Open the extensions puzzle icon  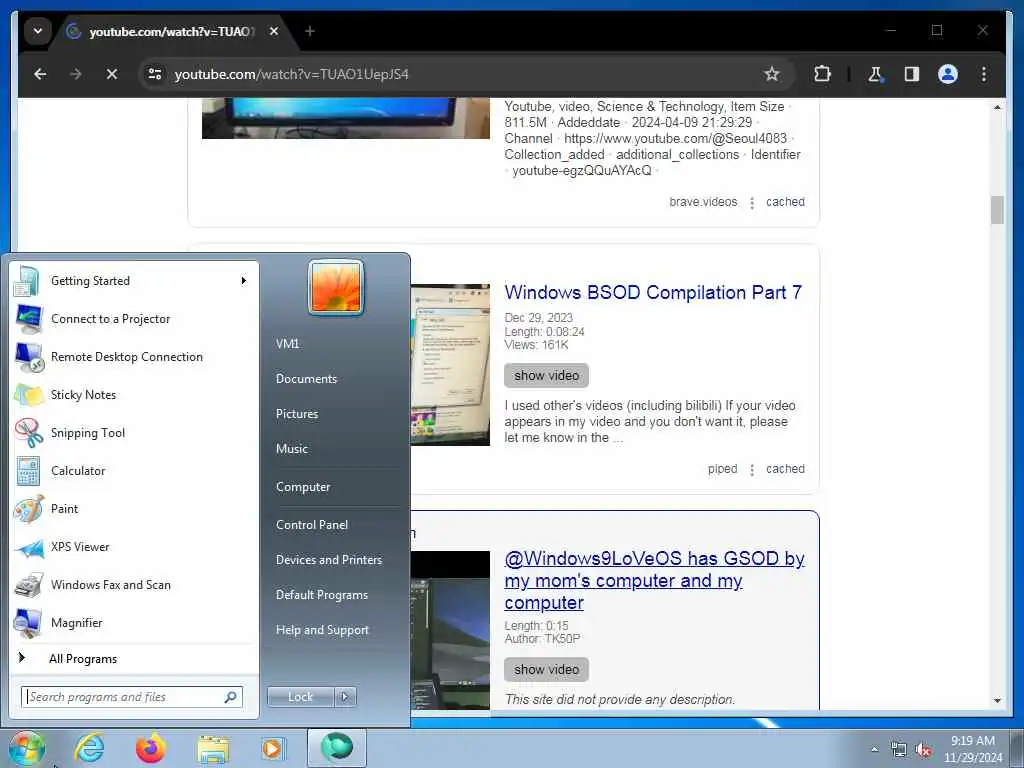822,74
